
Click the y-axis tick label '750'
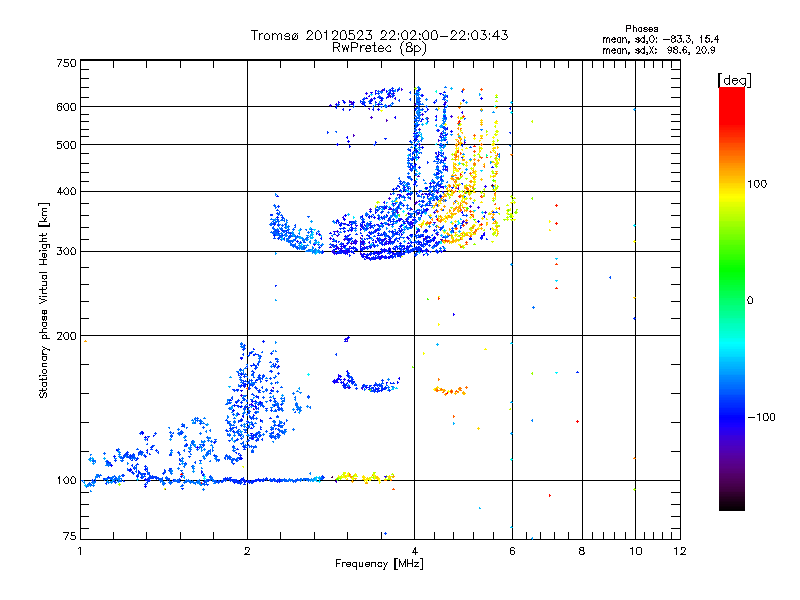click(x=66, y=63)
